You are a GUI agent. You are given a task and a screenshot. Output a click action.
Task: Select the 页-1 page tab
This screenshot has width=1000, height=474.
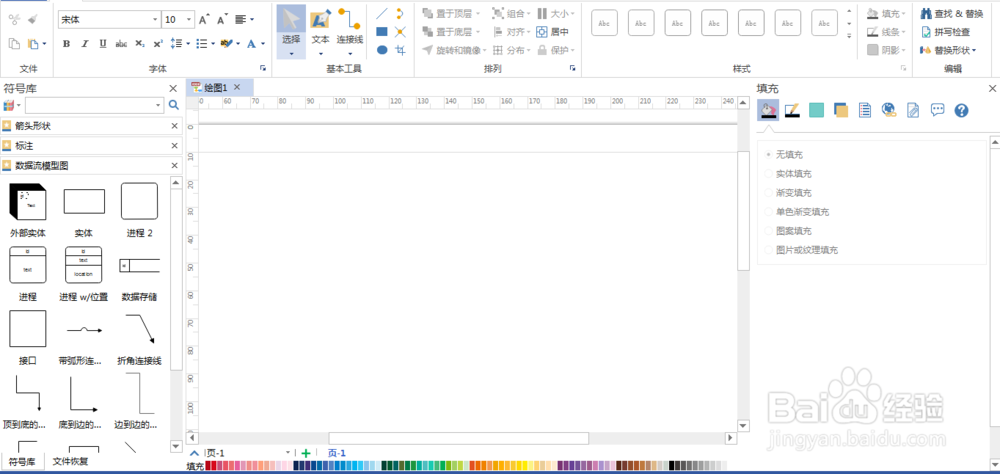point(337,453)
